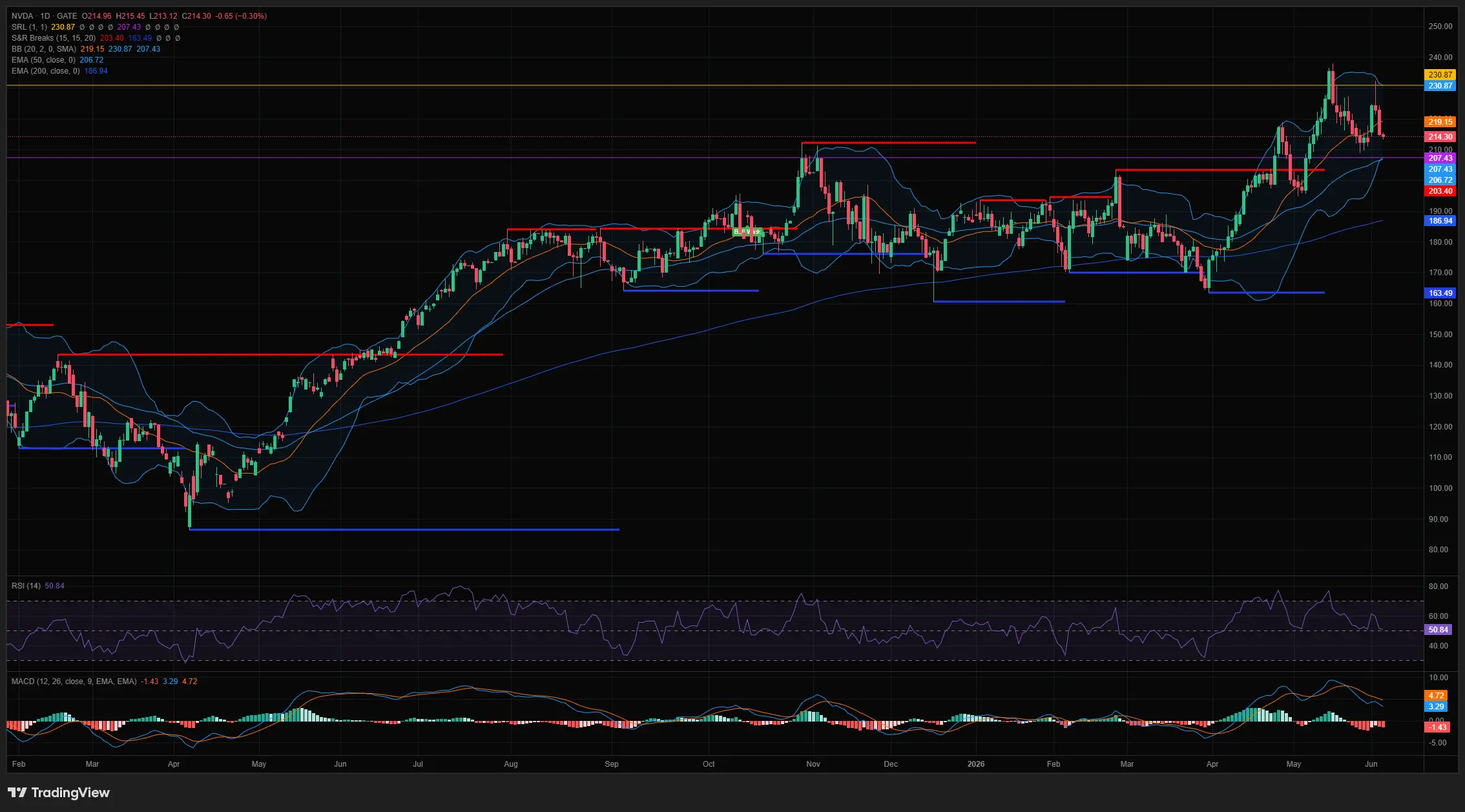Viewport: 1465px width, 812px height.
Task: Click the 2026 label on time axis
Action: [976, 764]
